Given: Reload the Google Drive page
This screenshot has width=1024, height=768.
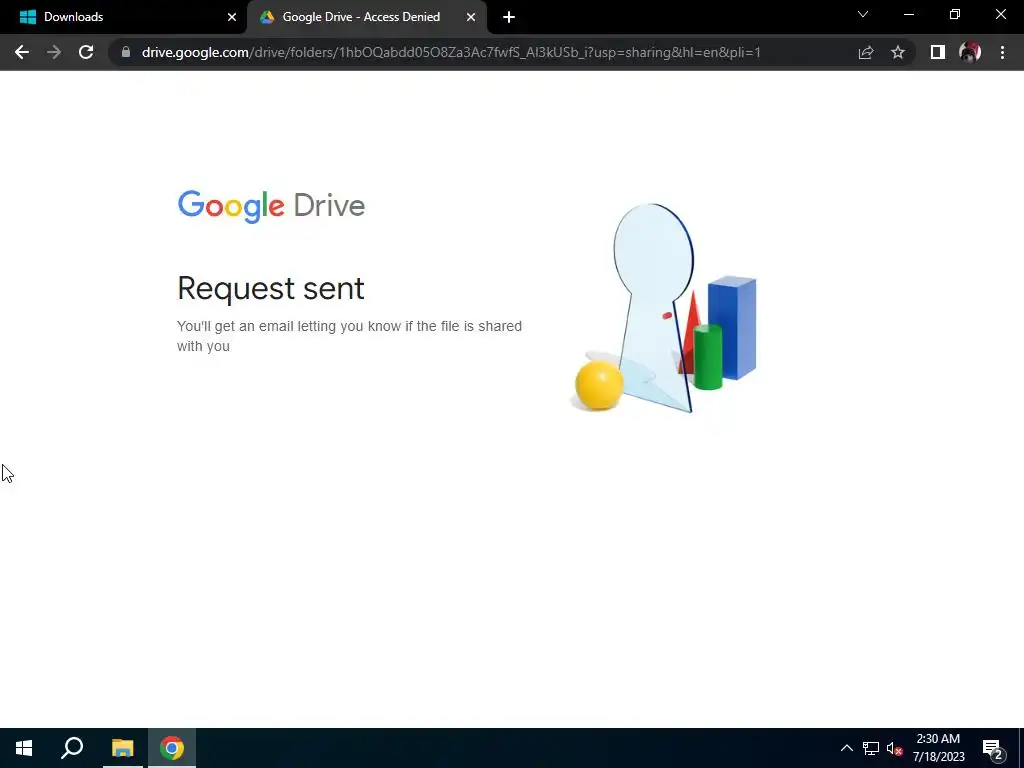Looking at the screenshot, I should click(x=86, y=52).
